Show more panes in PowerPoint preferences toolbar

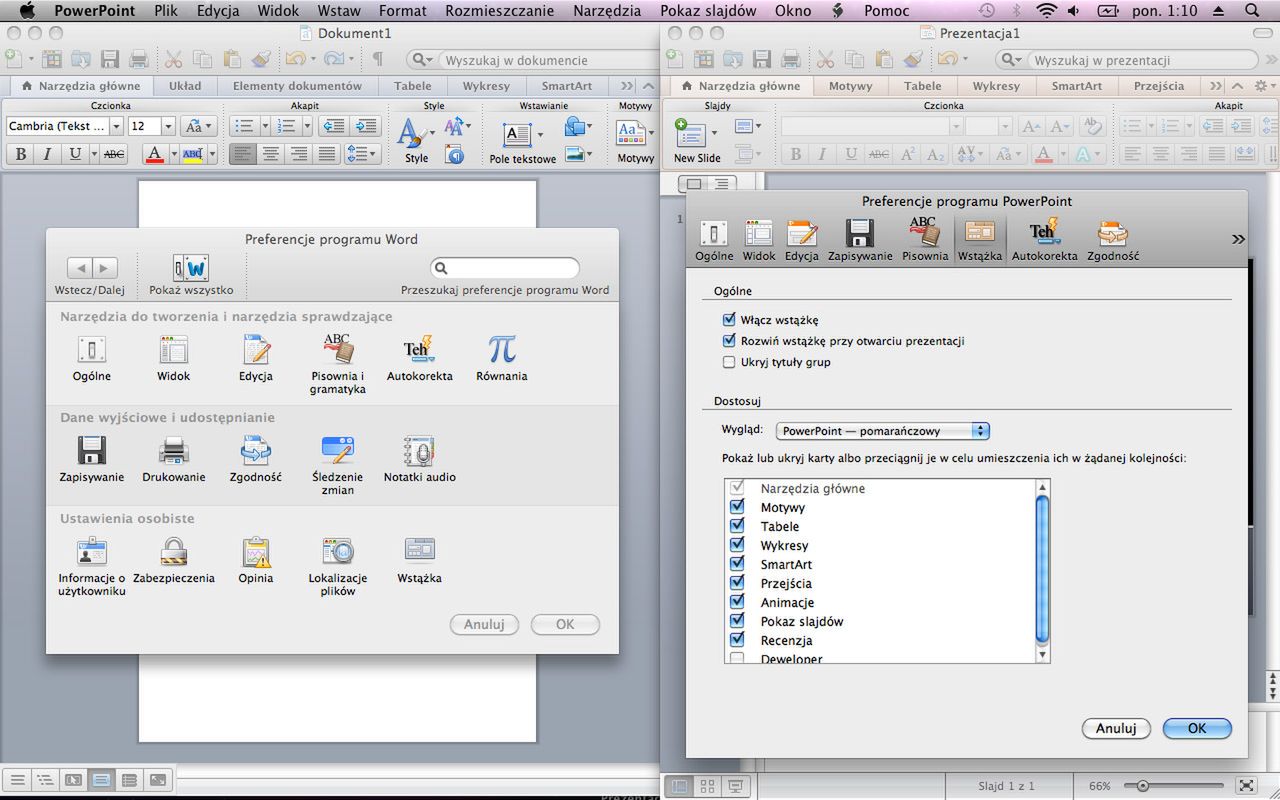[x=1238, y=240]
